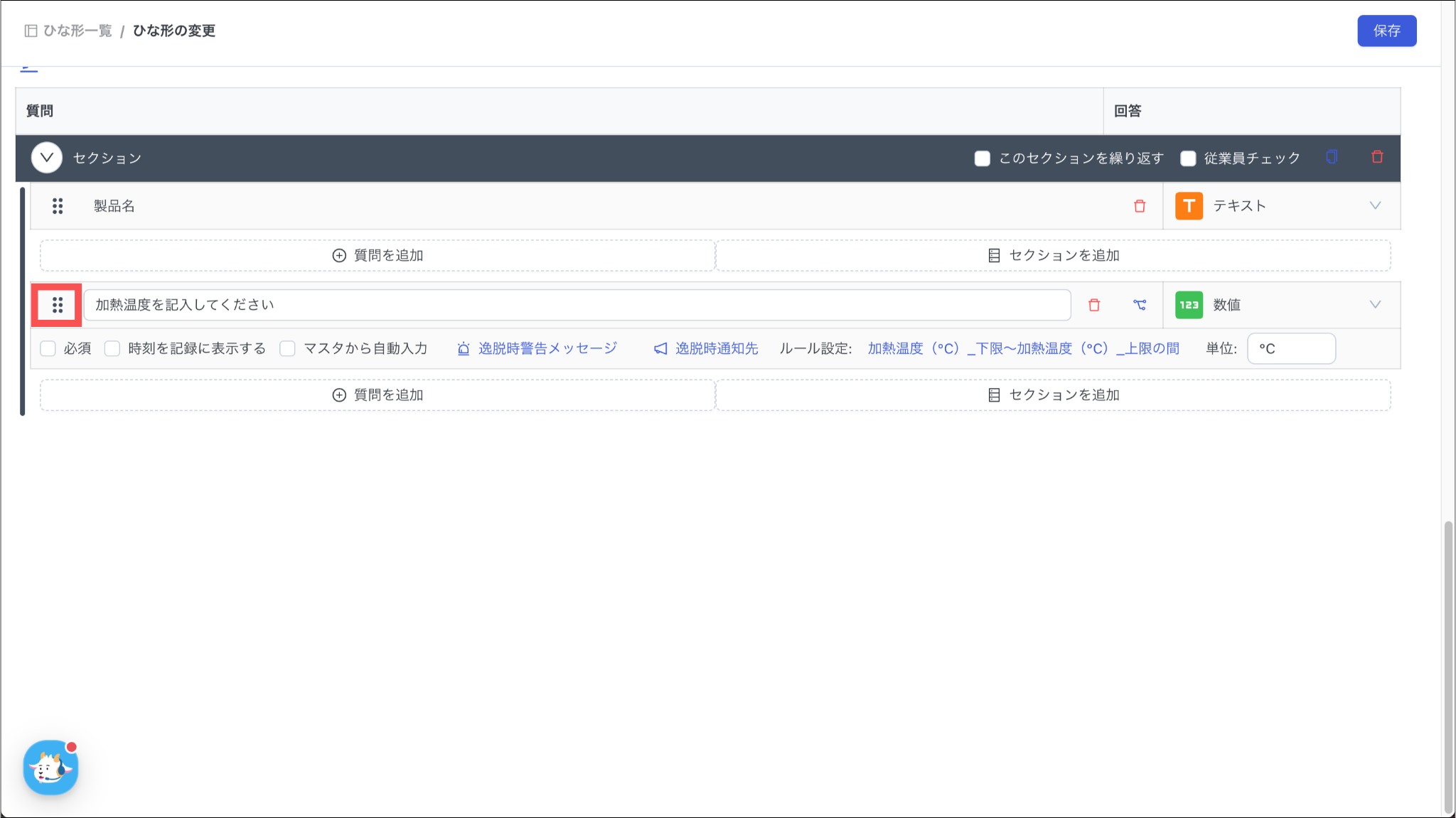Go back to ひな形一覧 breadcrumb
Screen dimensions: 1456x818
[x=77, y=31]
